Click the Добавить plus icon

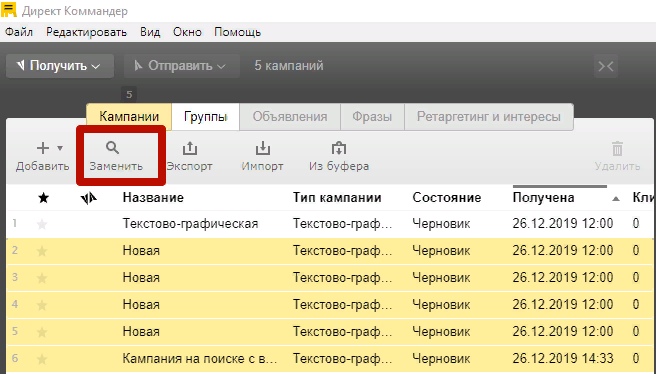pos(43,148)
